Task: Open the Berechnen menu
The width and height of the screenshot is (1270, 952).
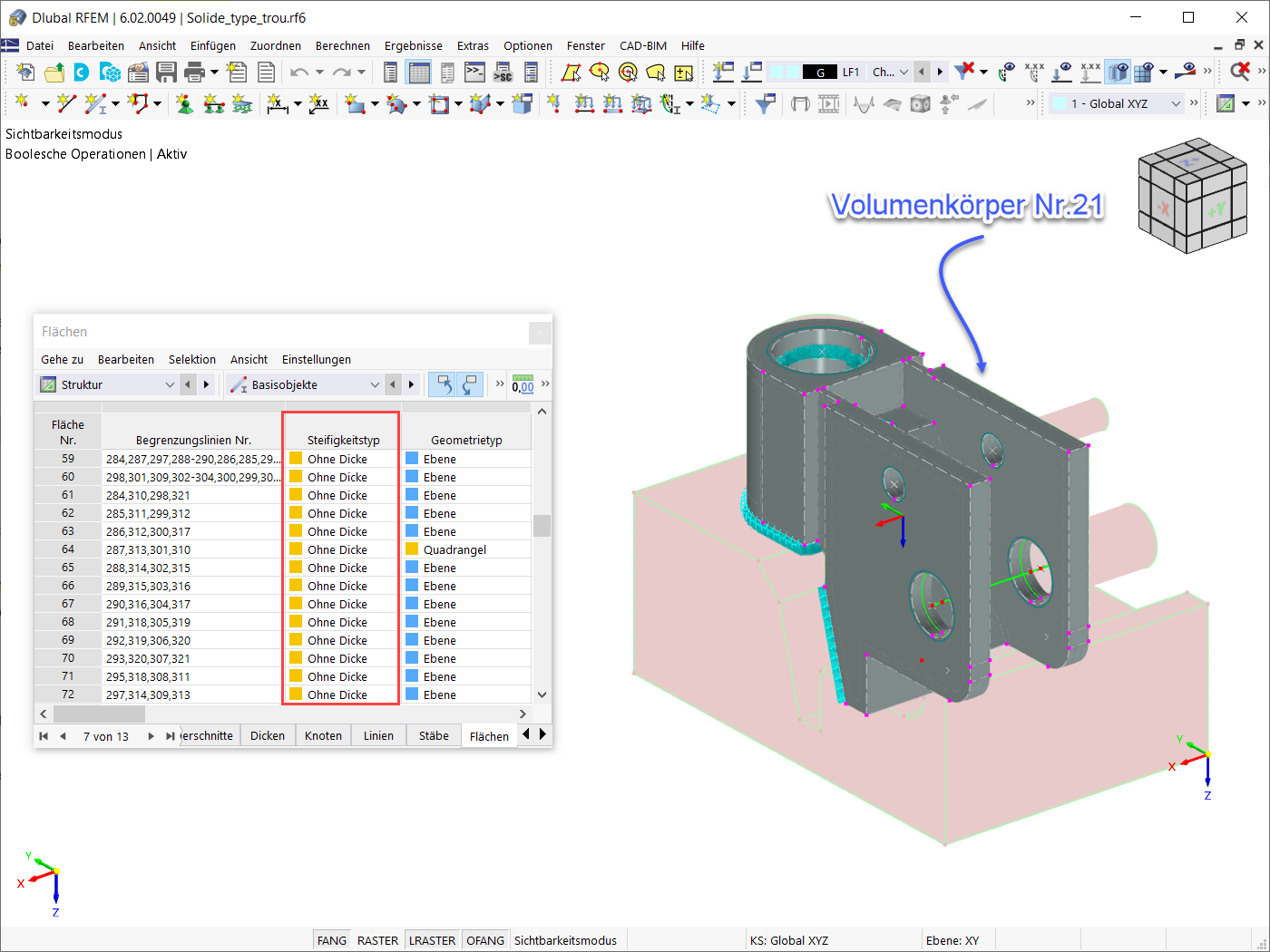Action: [x=343, y=45]
